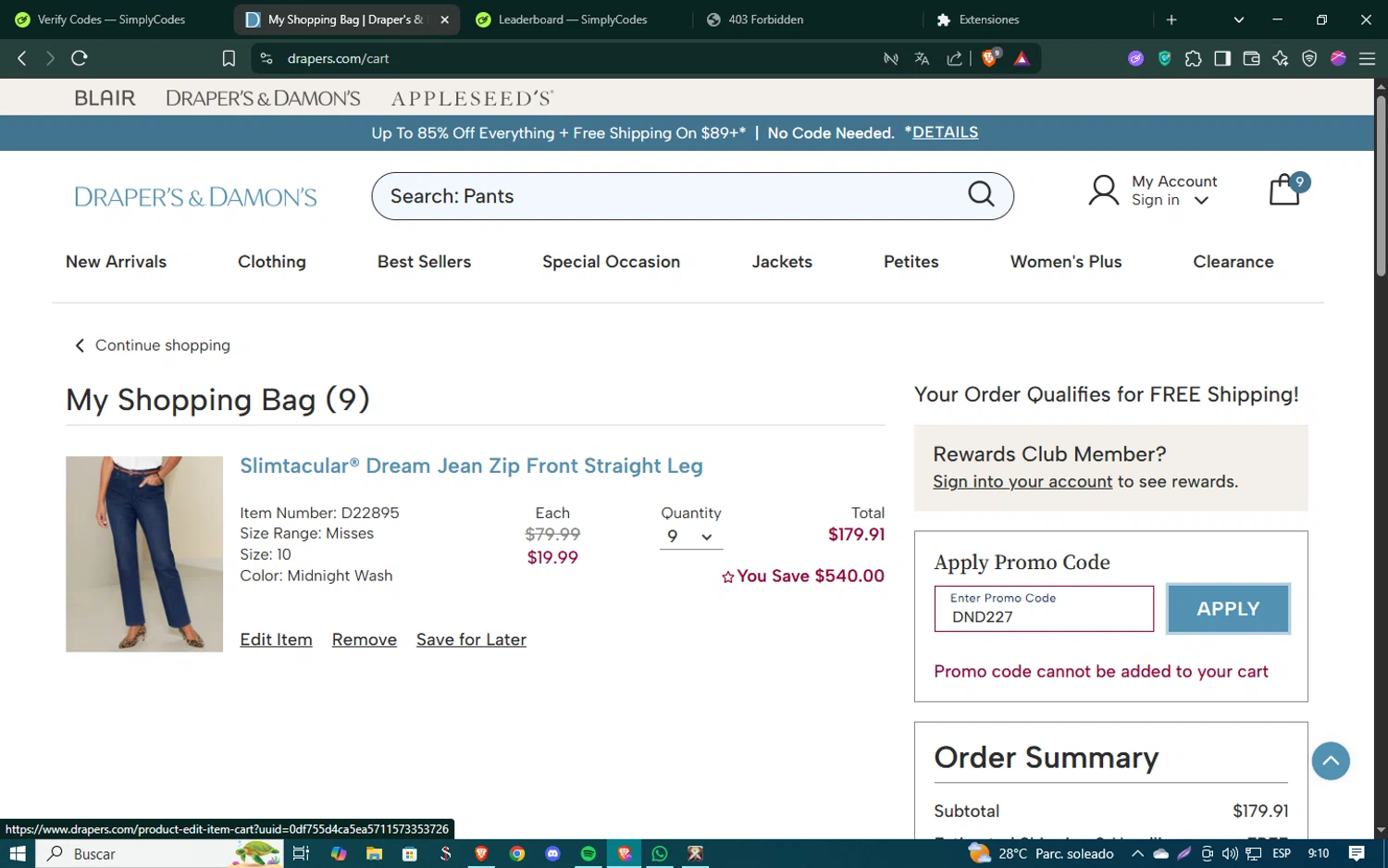Open Windows Start menu

coord(17,853)
